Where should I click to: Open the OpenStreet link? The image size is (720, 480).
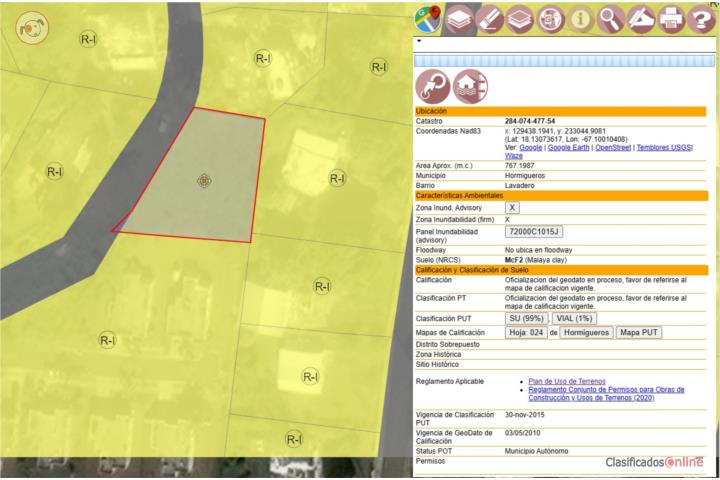pyautogui.click(x=613, y=147)
